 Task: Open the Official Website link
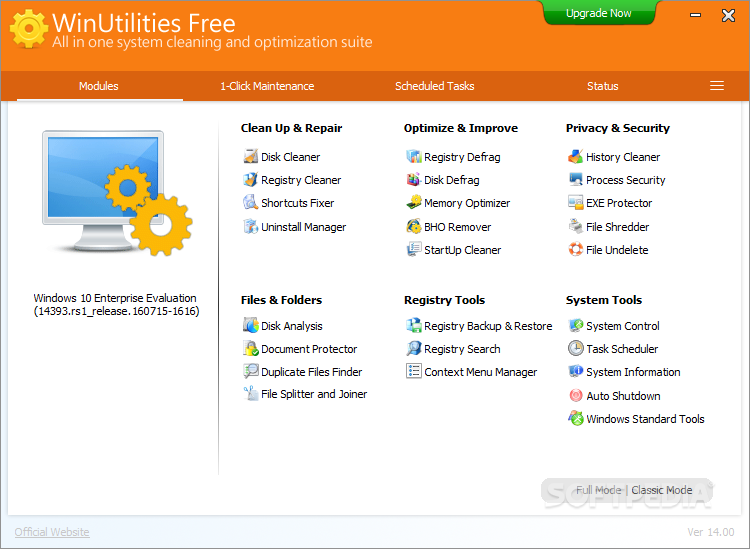(x=52, y=532)
